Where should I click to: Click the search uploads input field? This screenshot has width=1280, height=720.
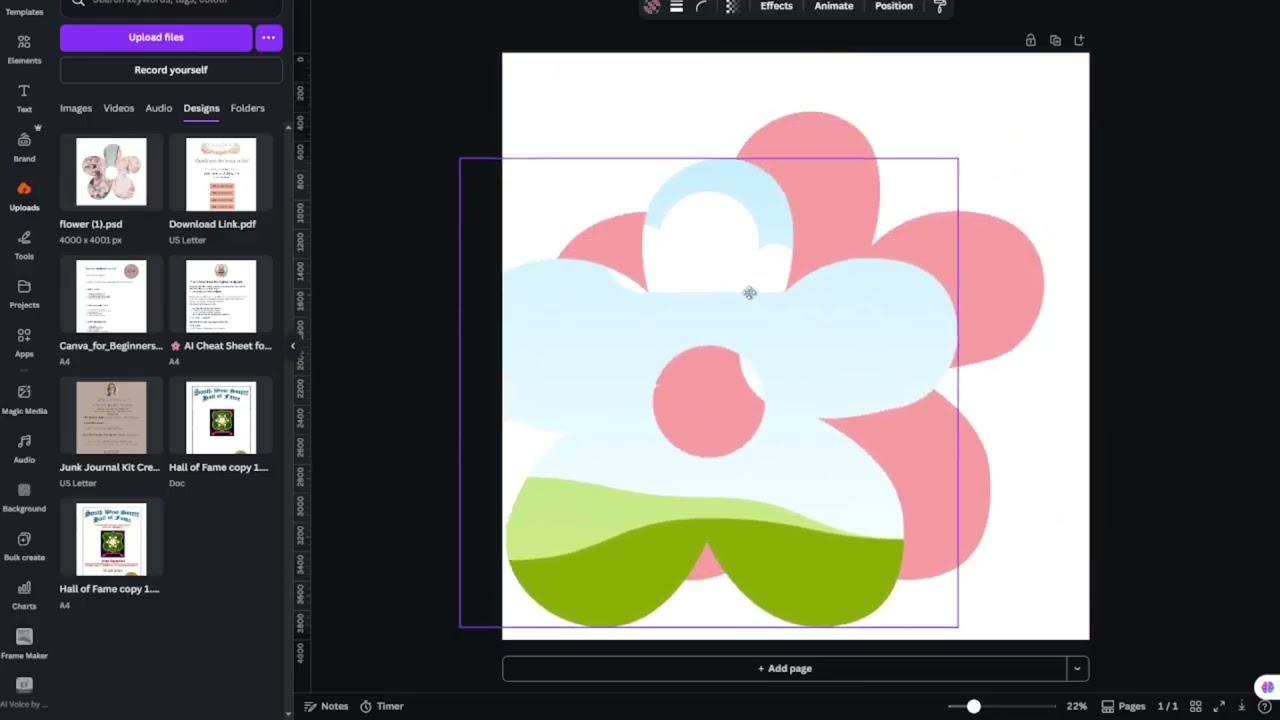coord(171,3)
